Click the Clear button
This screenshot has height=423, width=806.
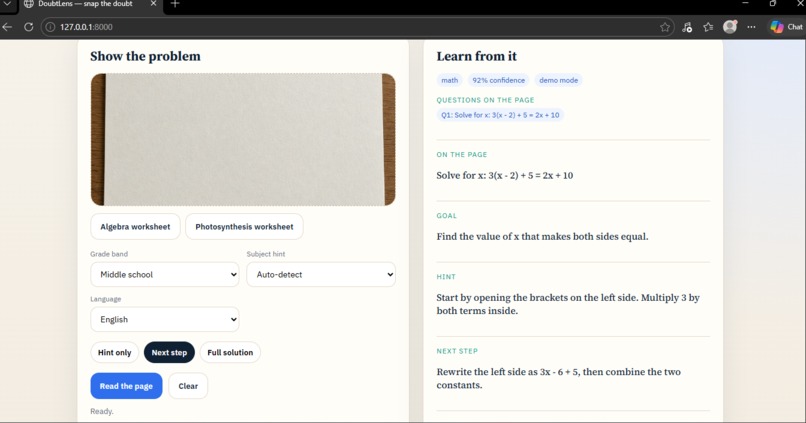[188, 386]
